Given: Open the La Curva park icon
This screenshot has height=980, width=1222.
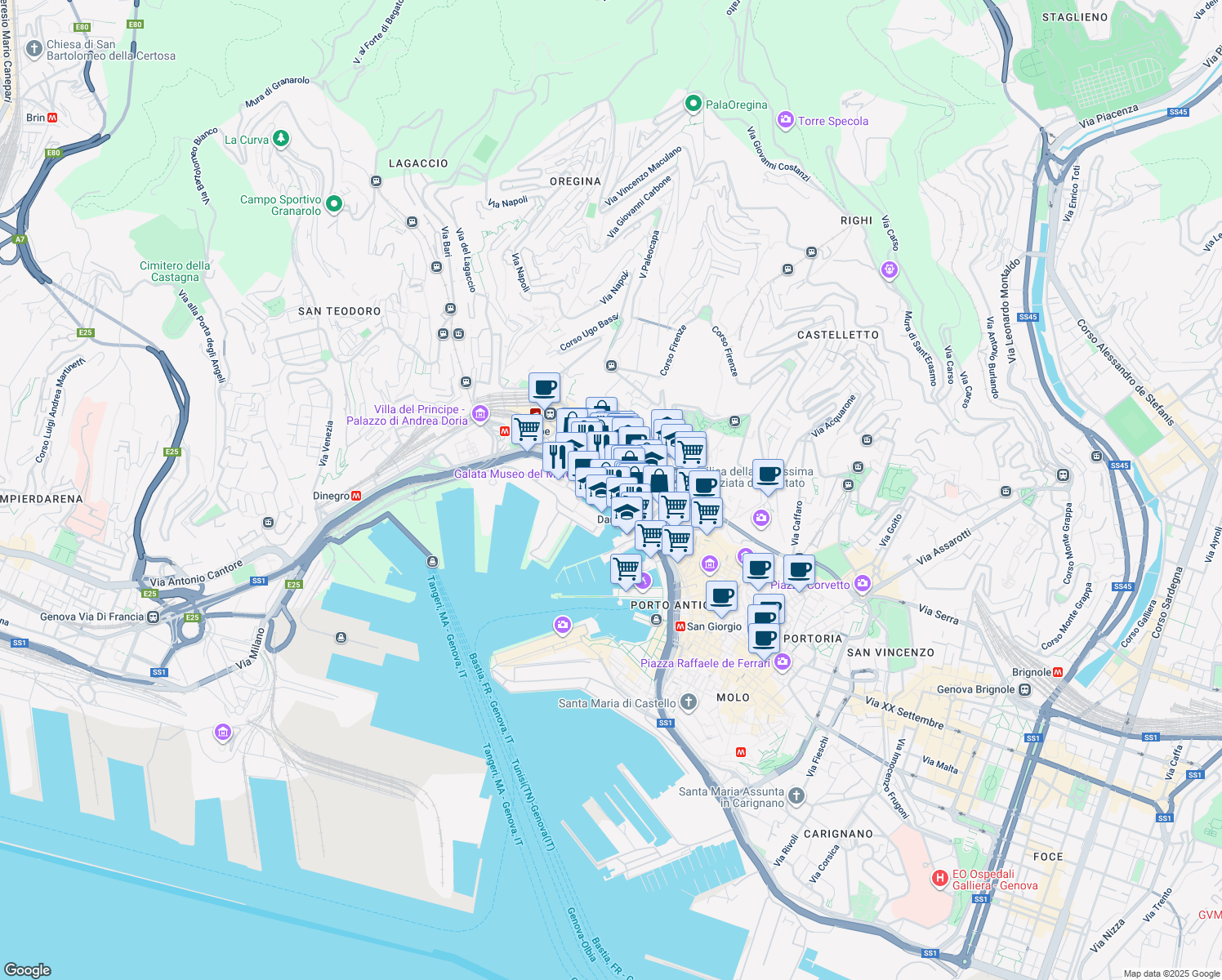Looking at the screenshot, I should point(281,139).
